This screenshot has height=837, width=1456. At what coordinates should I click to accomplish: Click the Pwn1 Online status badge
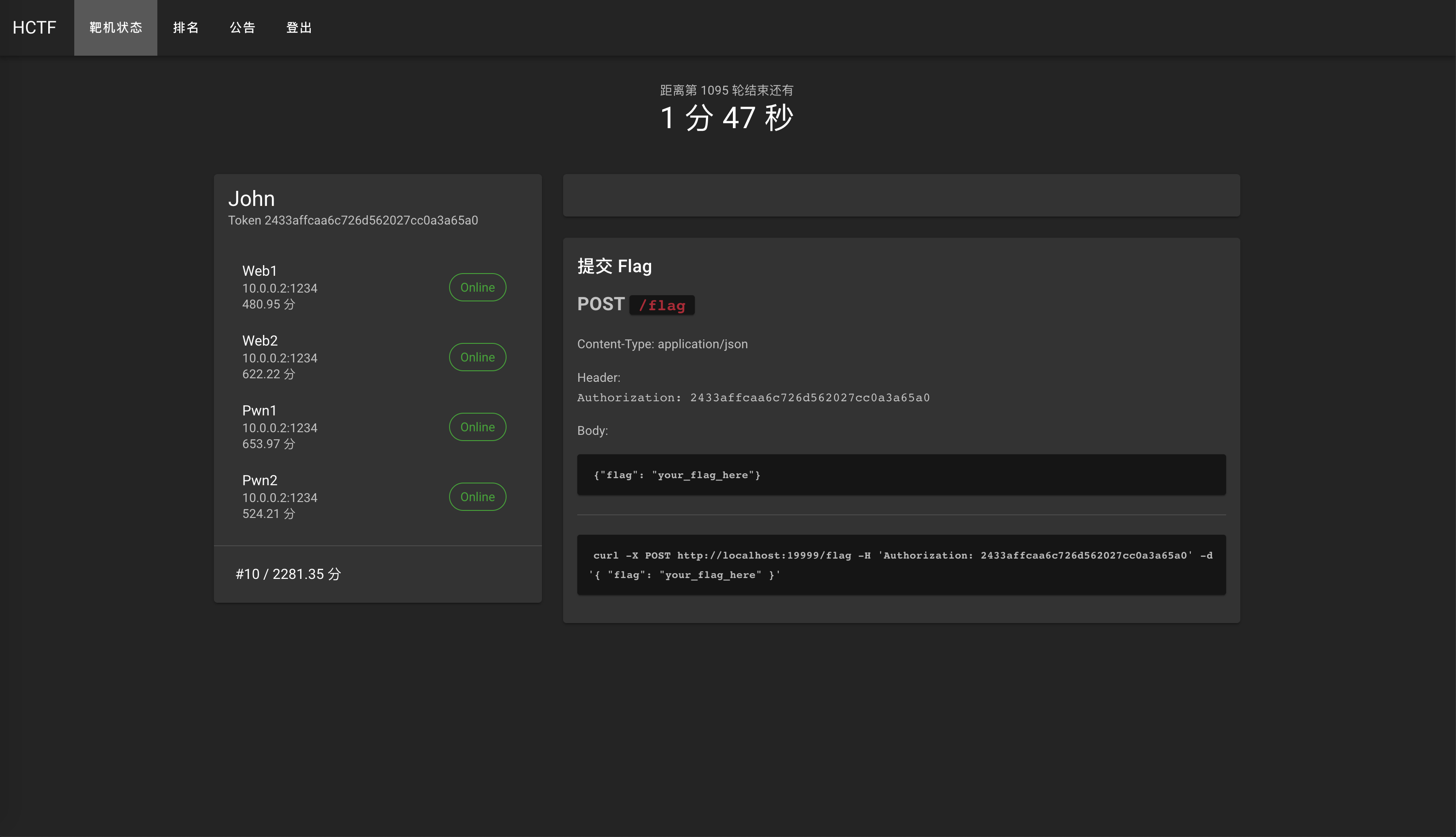(x=477, y=427)
